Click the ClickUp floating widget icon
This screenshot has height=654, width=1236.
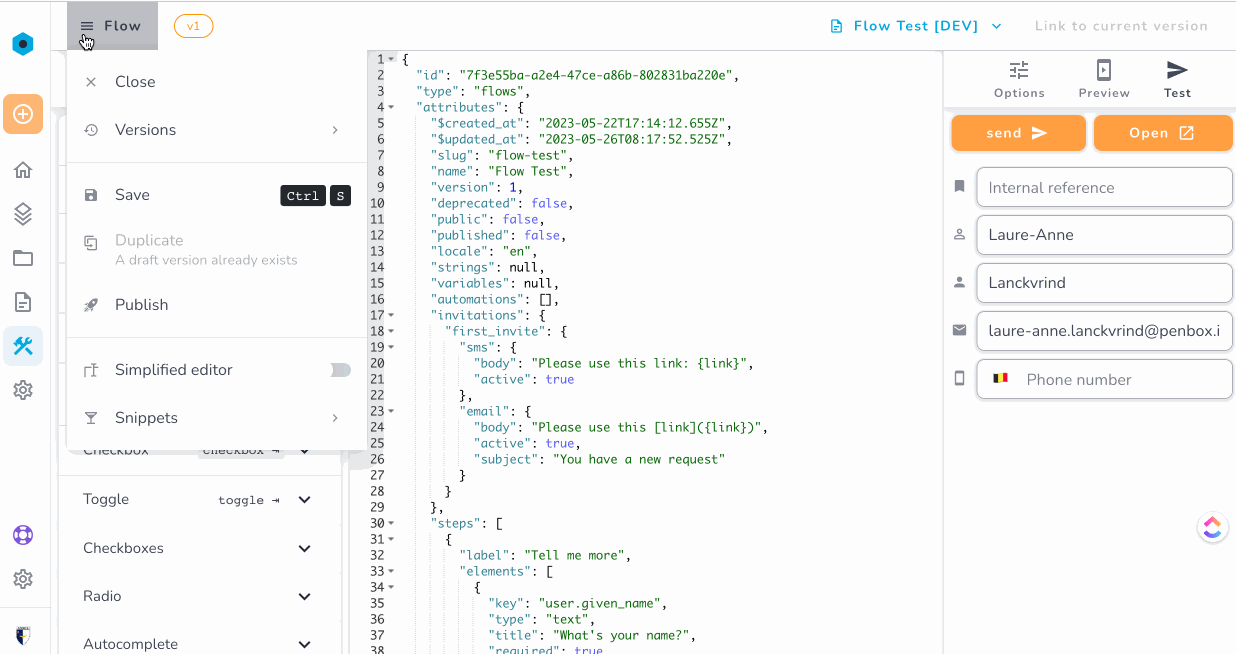click(x=1212, y=527)
